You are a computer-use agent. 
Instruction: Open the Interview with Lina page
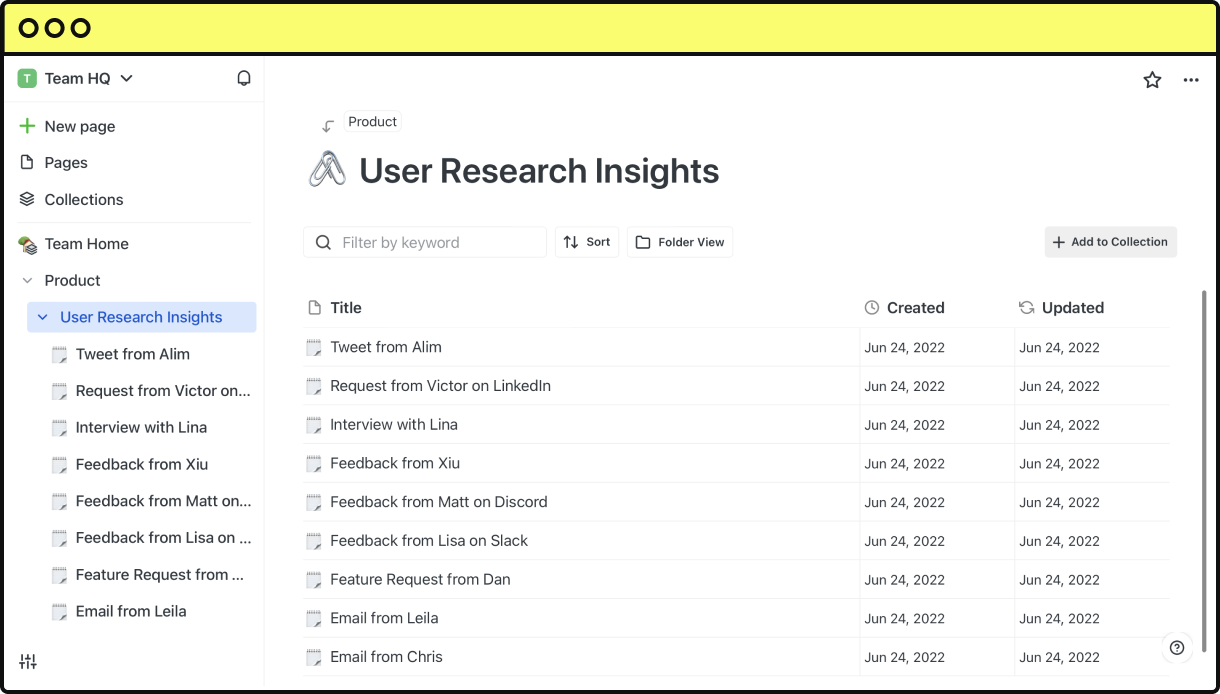coord(393,424)
